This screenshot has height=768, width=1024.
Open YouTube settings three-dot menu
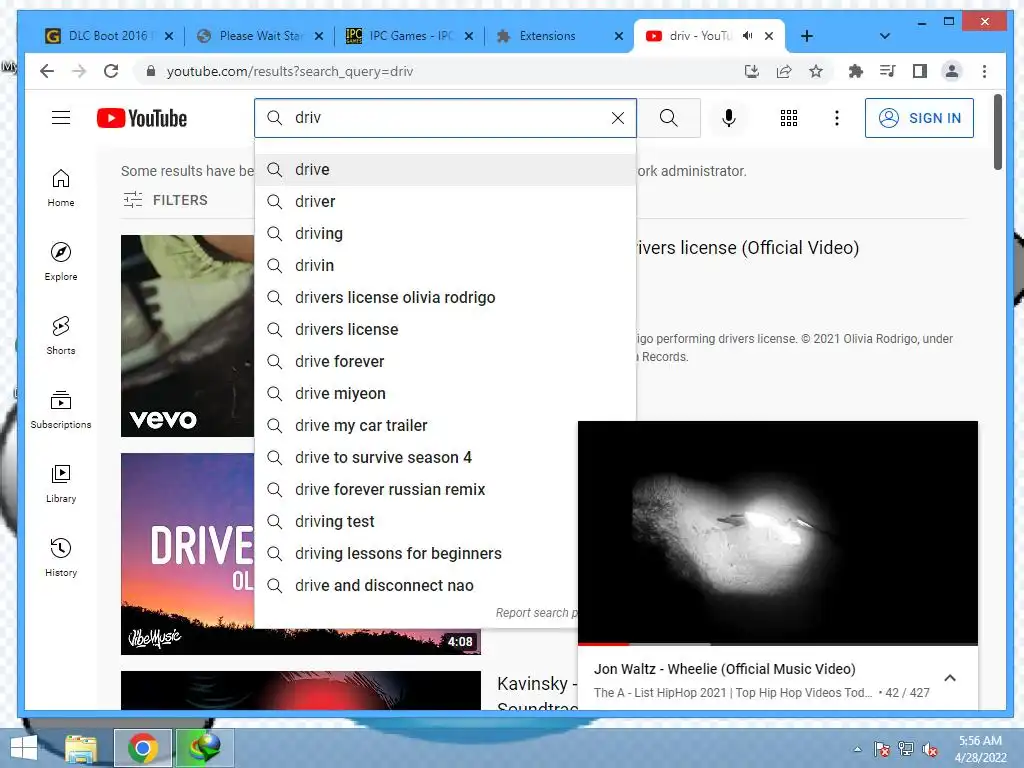coord(837,118)
